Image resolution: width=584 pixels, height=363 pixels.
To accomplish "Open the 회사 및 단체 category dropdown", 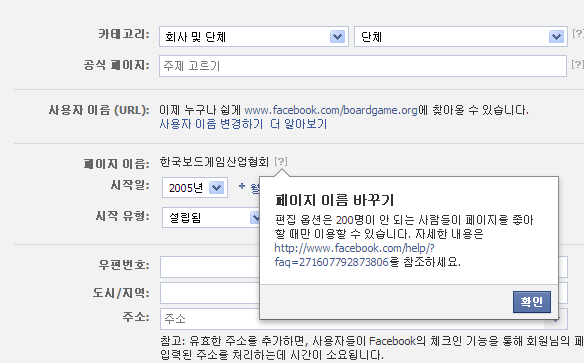I will [254, 36].
